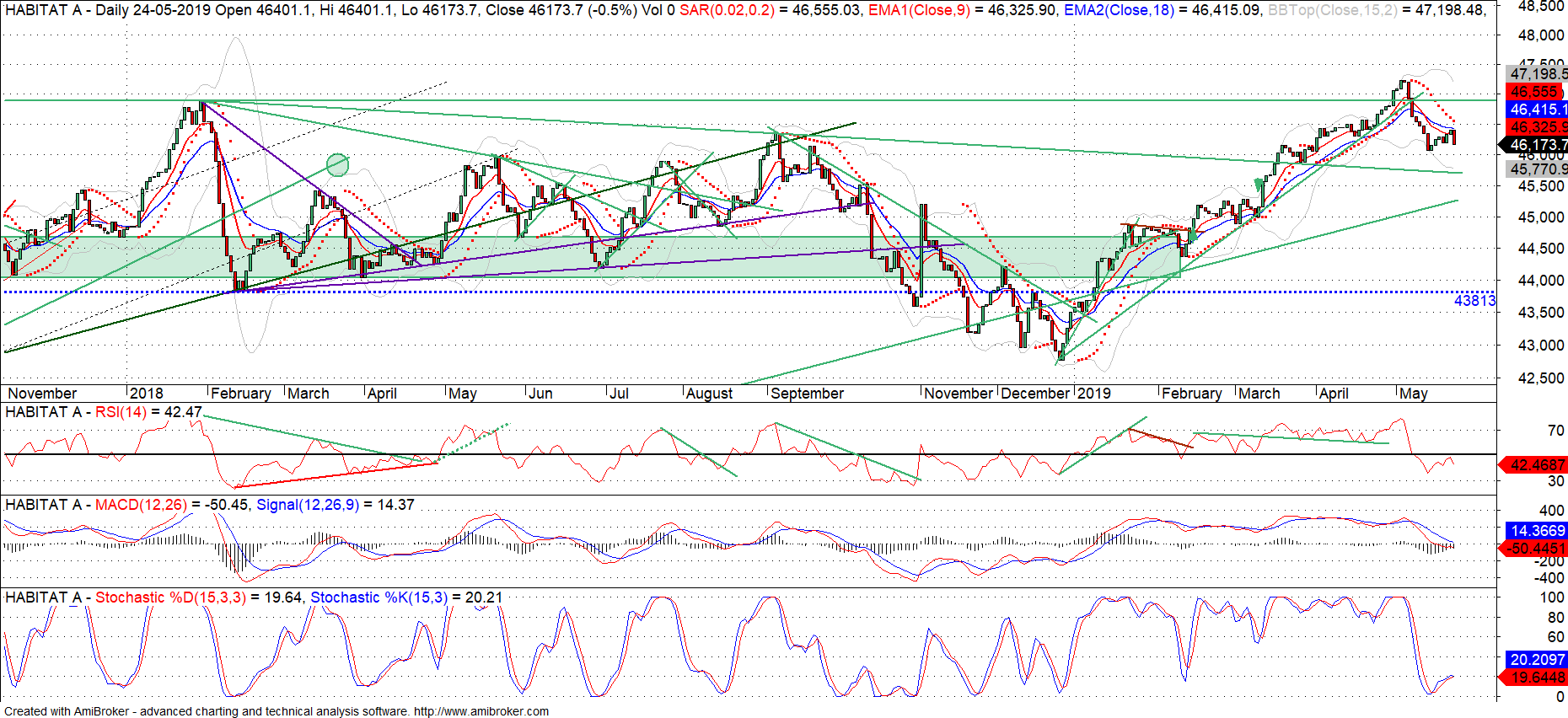Viewport: 1568px width, 718px height.
Task: Click the 42,500 price axis label
Action: click(1541, 378)
